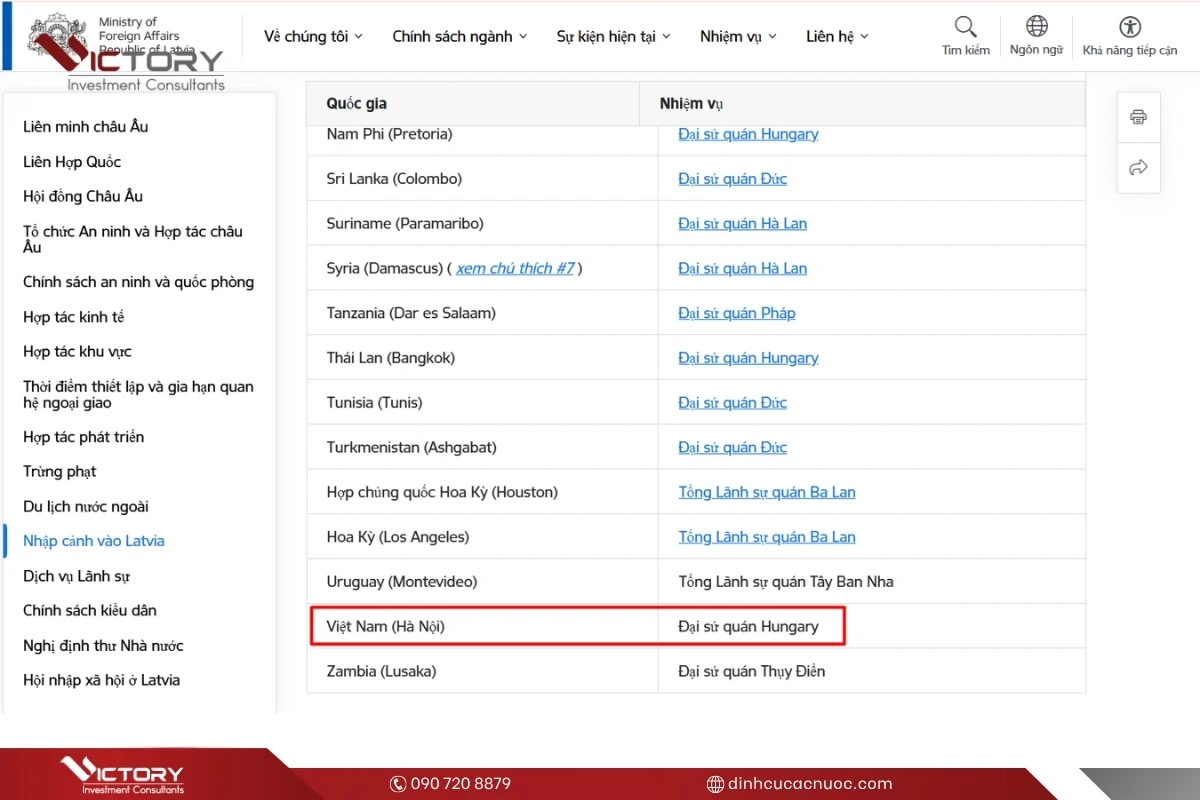Open Đại sứ quán Hà Lan link for Syria
Image resolution: width=1200 pixels, height=800 pixels.
point(742,268)
